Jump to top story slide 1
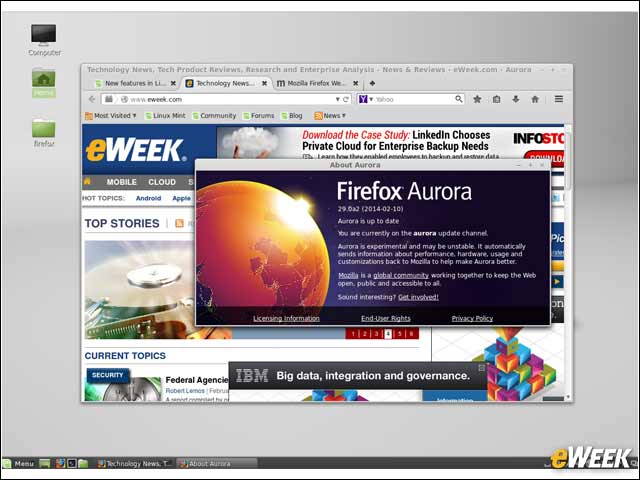Image resolution: width=640 pixels, height=480 pixels. point(353,334)
